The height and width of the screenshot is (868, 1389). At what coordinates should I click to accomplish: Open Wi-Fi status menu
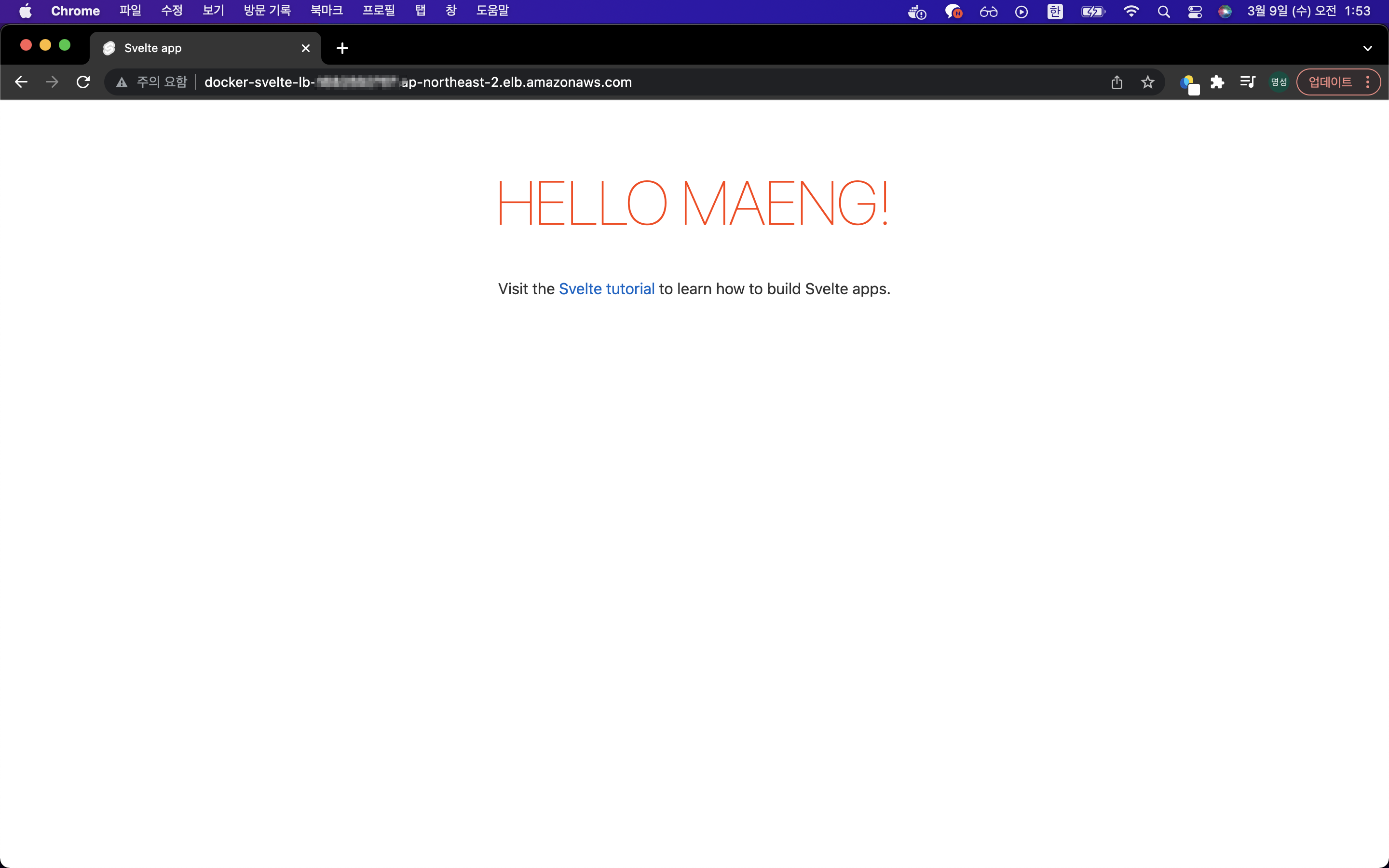[x=1130, y=12]
